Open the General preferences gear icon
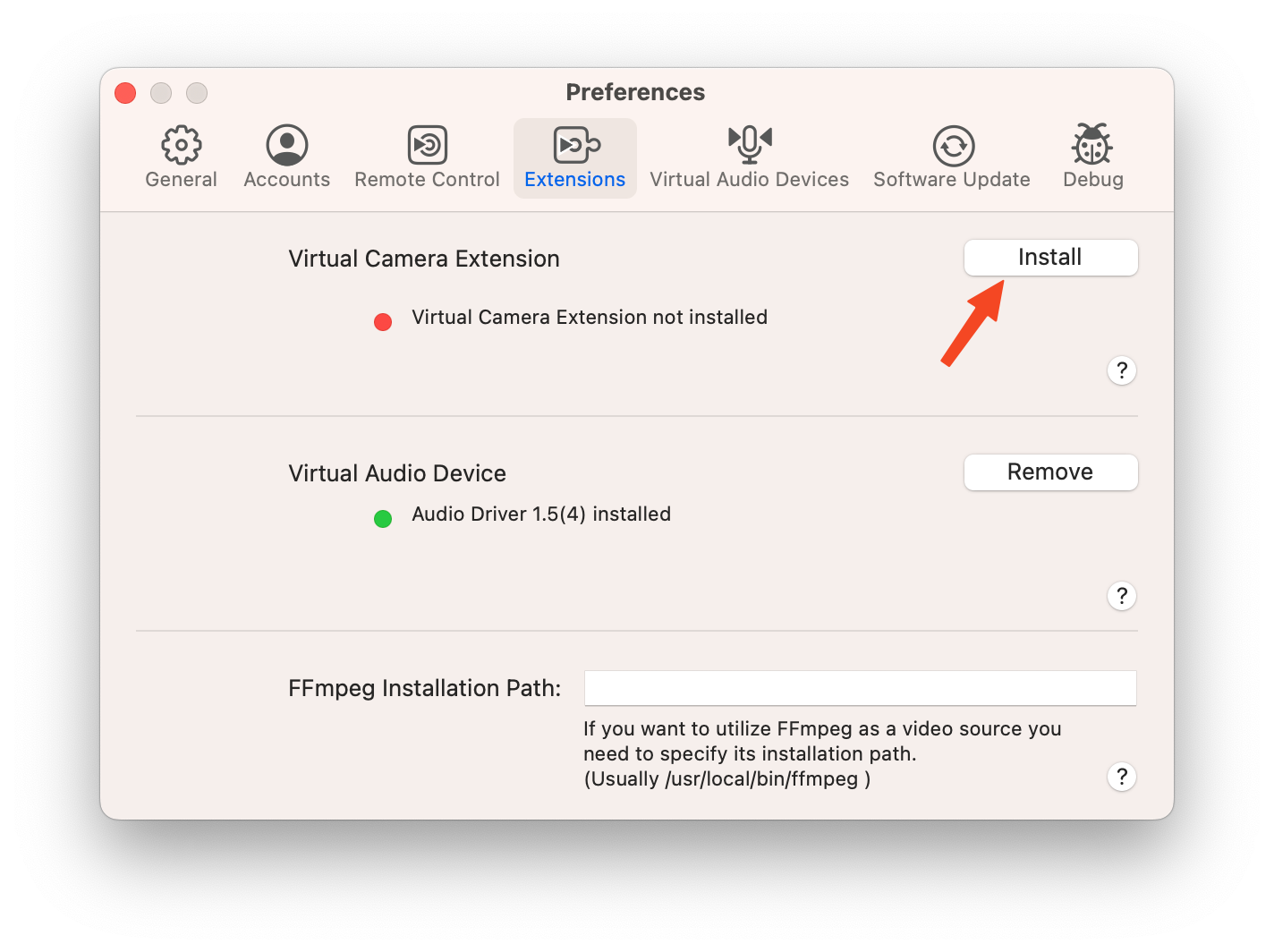The image size is (1274, 952). click(182, 145)
